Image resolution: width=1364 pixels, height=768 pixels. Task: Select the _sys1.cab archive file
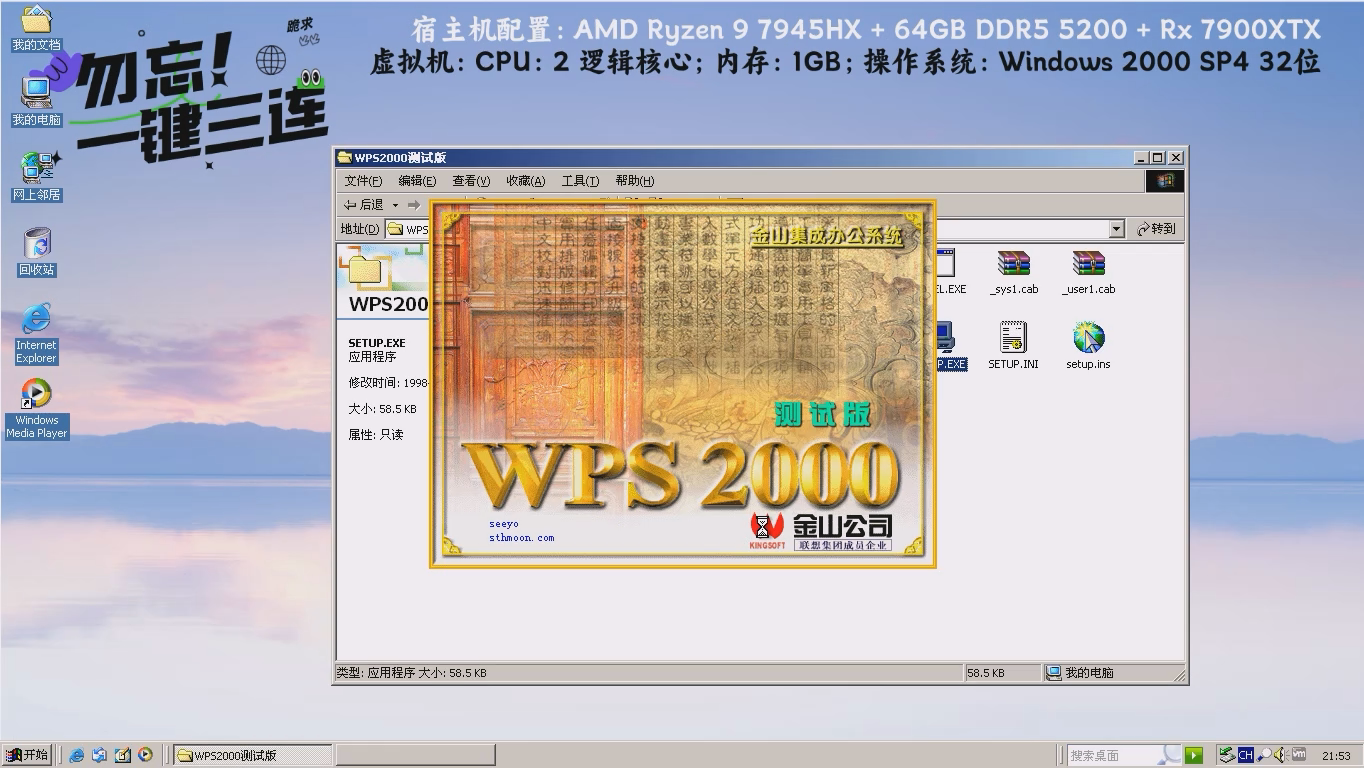[1014, 272]
